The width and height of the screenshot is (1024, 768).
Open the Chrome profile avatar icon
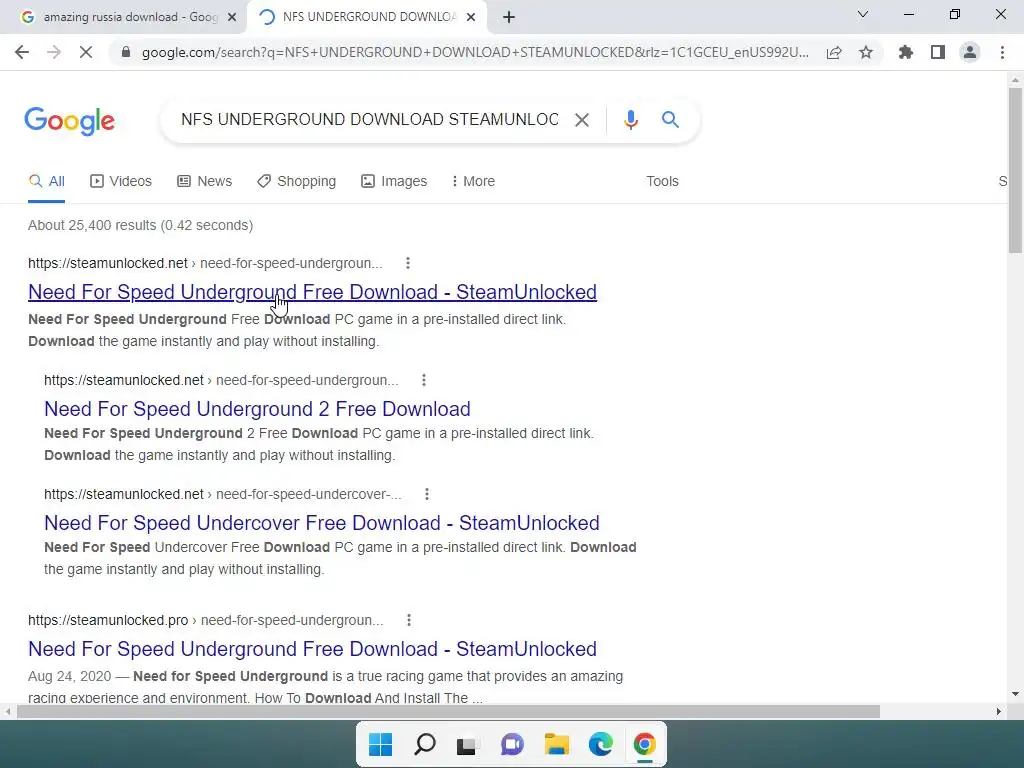(x=970, y=52)
